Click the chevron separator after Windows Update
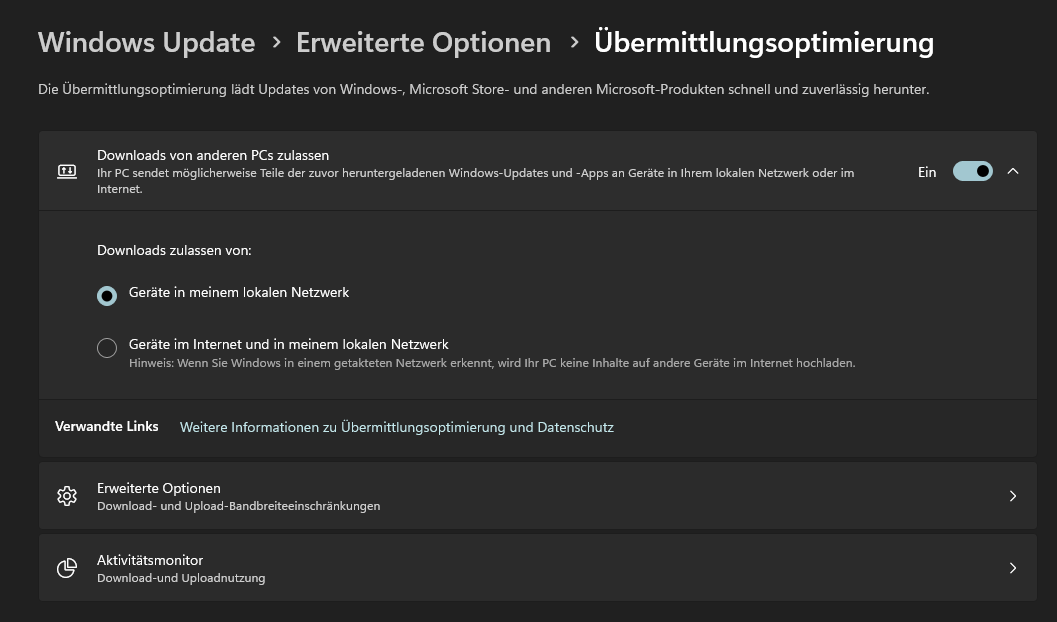Image resolution: width=1057 pixels, height=622 pixels. [276, 42]
